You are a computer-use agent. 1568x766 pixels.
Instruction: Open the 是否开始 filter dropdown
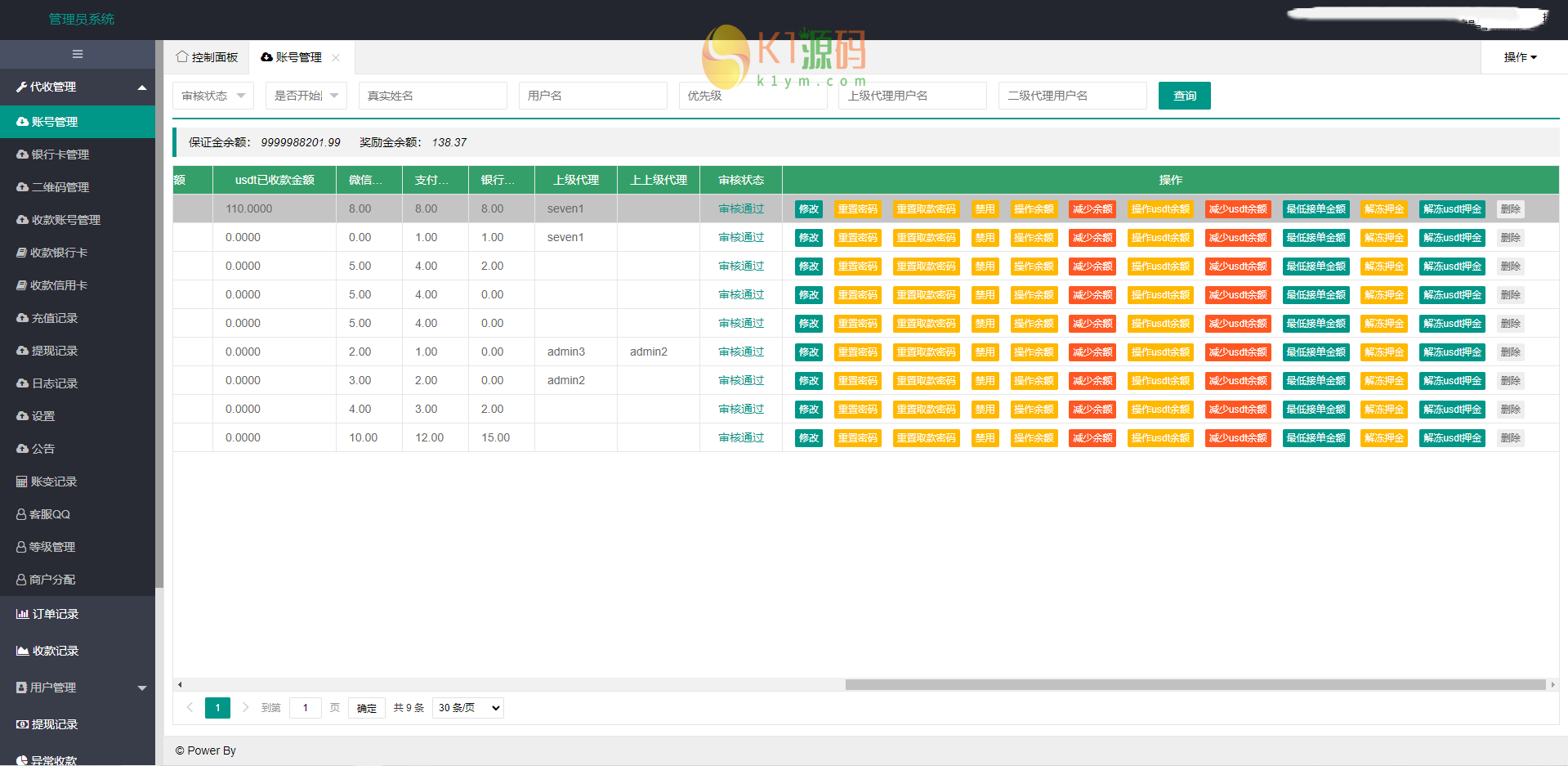click(x=306, y=96)
